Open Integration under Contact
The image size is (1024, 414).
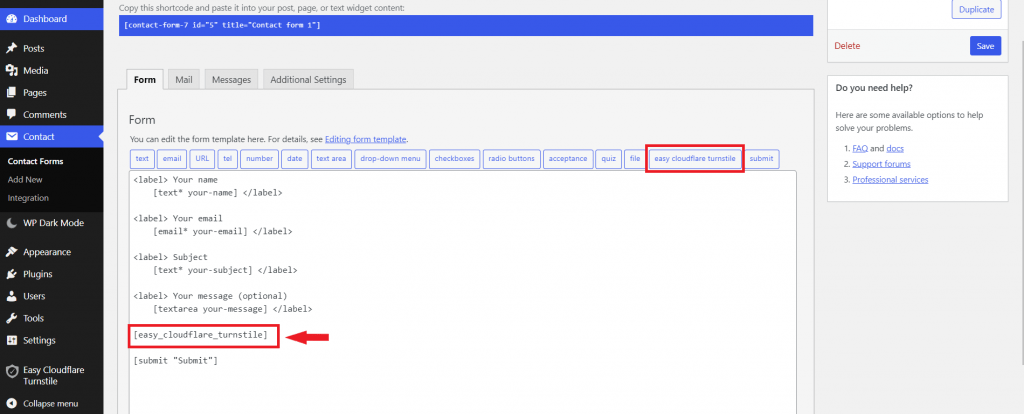tap(28, 198)
